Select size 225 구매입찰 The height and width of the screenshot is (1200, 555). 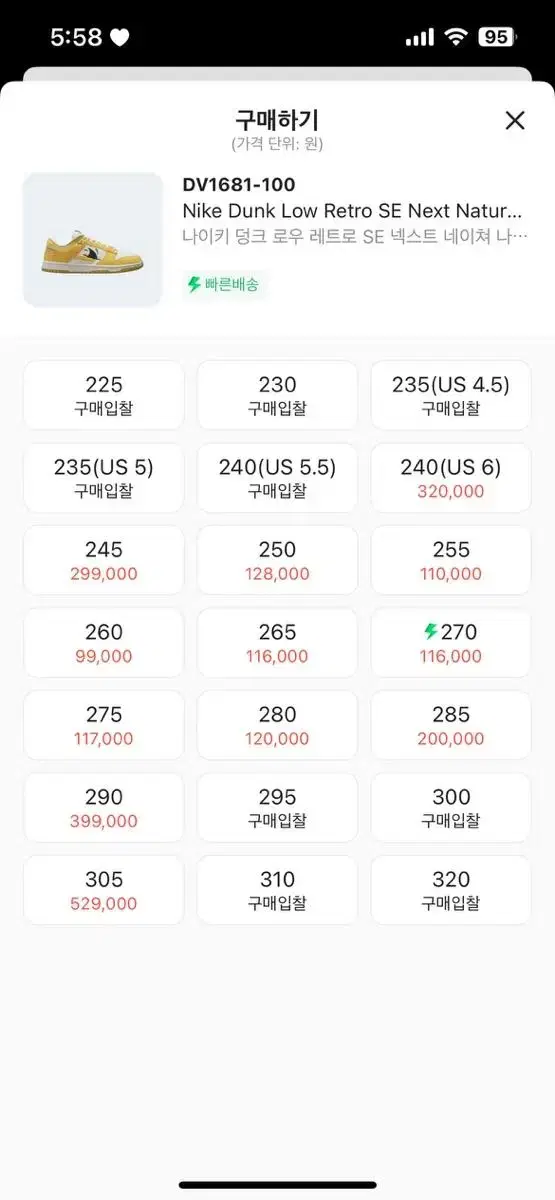point(104,395)
